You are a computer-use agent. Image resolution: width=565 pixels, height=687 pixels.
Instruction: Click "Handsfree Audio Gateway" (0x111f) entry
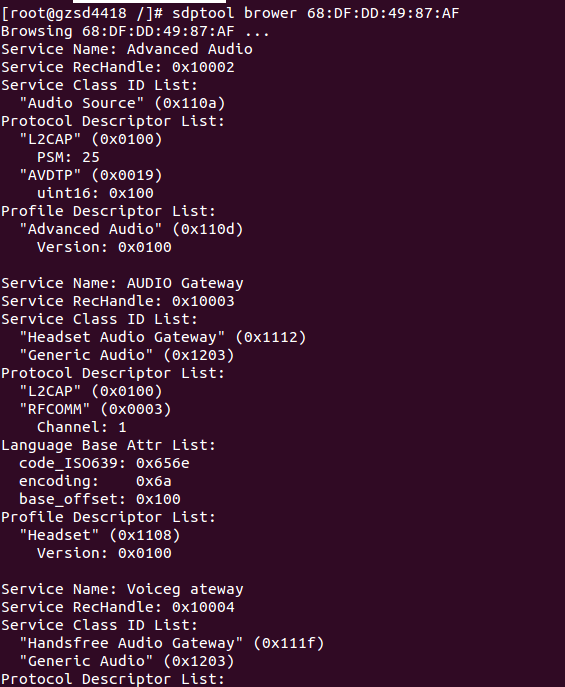pyautogui.click(x=172, y=643)
